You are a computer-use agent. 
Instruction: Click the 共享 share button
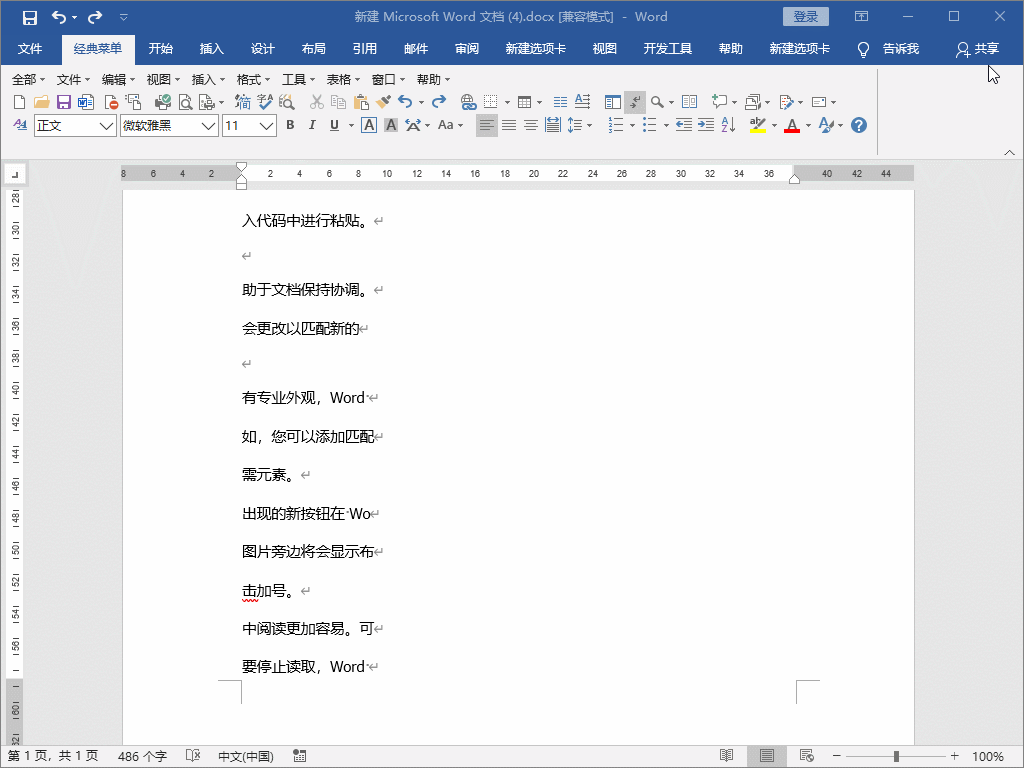tap(978, 49)
